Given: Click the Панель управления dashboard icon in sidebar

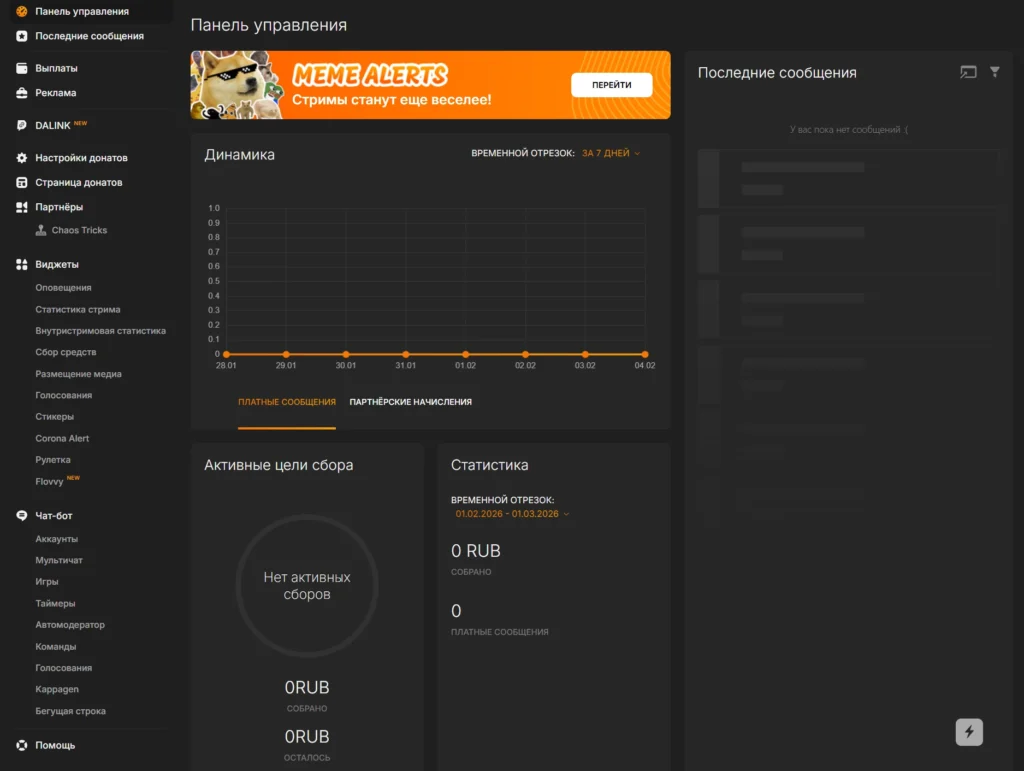Looking at the screenshot, I should [22, 12].
